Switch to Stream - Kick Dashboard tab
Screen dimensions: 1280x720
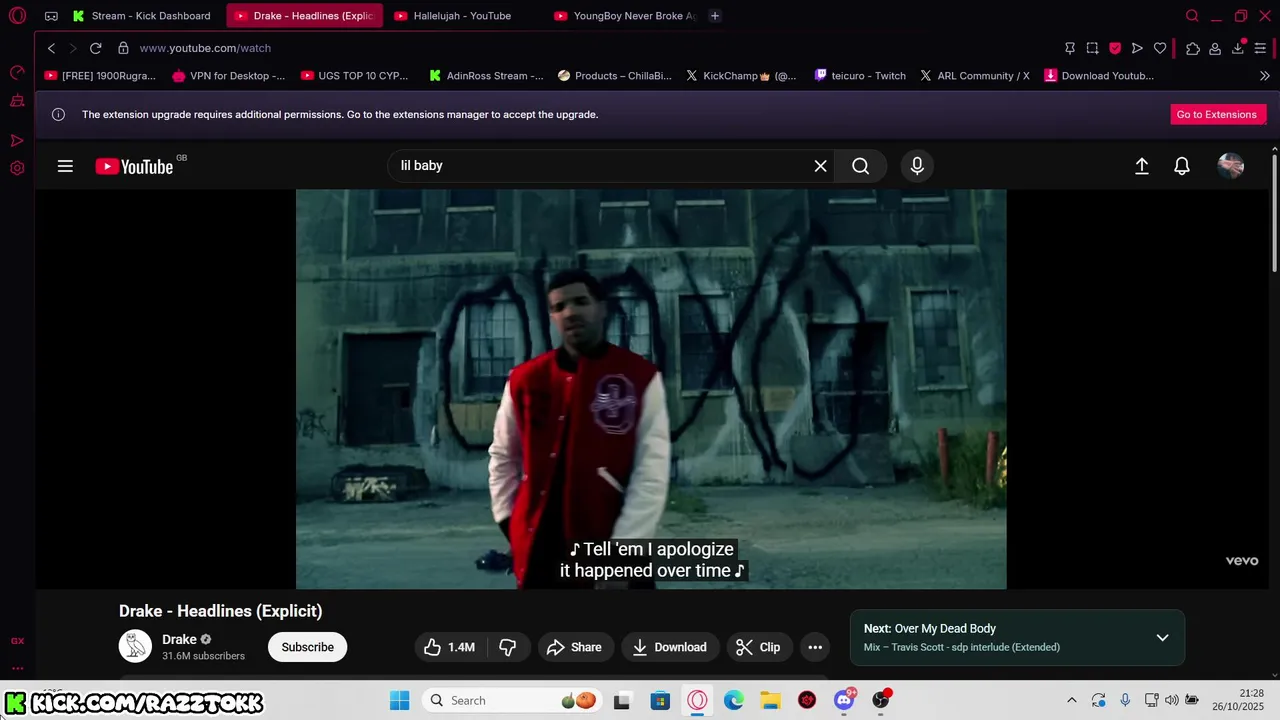click(141, 16)
